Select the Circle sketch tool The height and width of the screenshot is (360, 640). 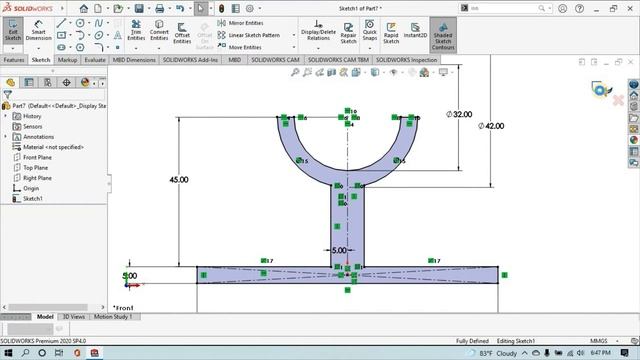(80, 23)
